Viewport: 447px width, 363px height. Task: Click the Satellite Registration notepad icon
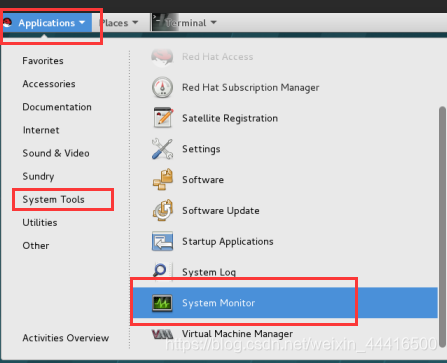pos(163,118)
